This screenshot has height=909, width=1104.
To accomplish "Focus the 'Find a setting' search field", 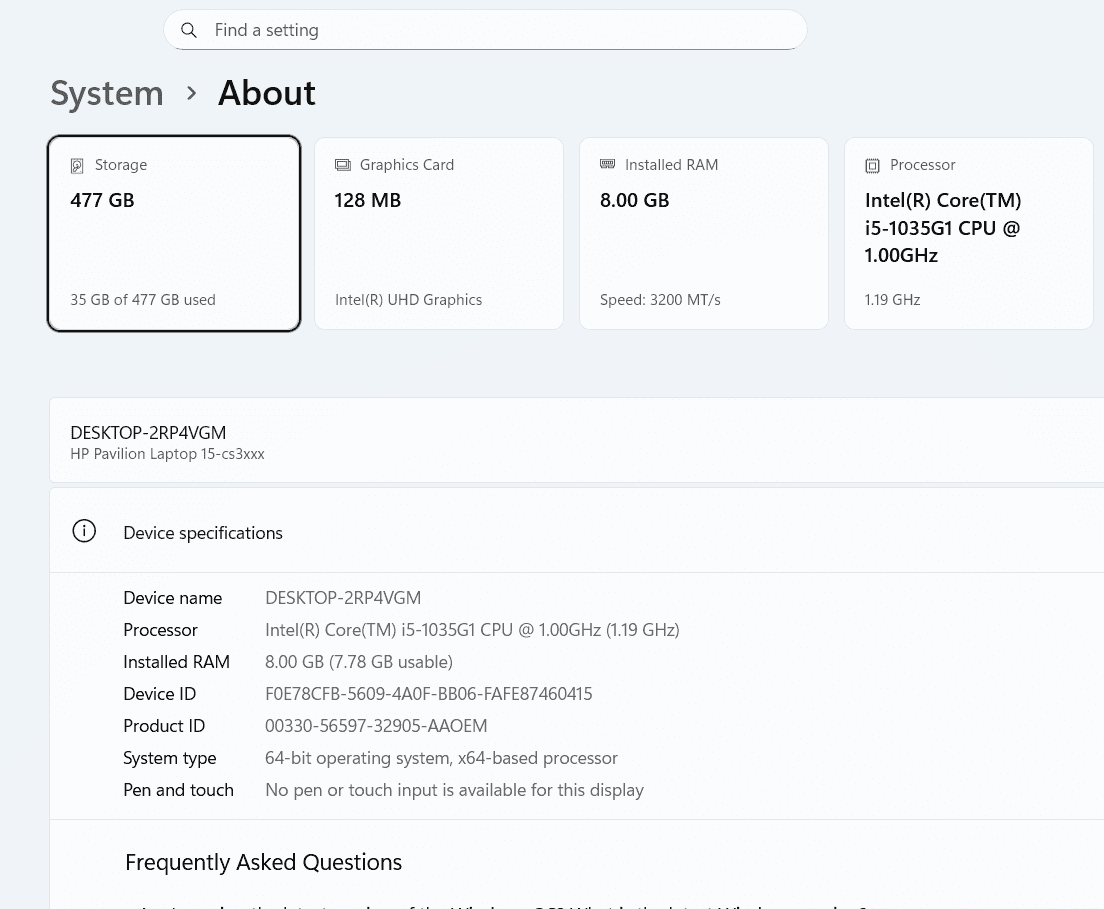I will [500, 30].
